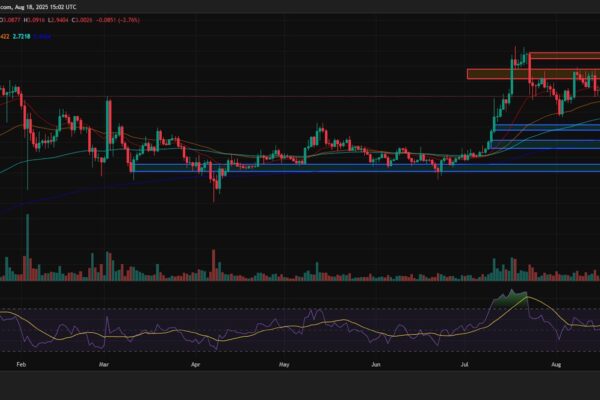Click the tallest volume bar in early February
The image size is (600, 400).
(x=28, y=248)
